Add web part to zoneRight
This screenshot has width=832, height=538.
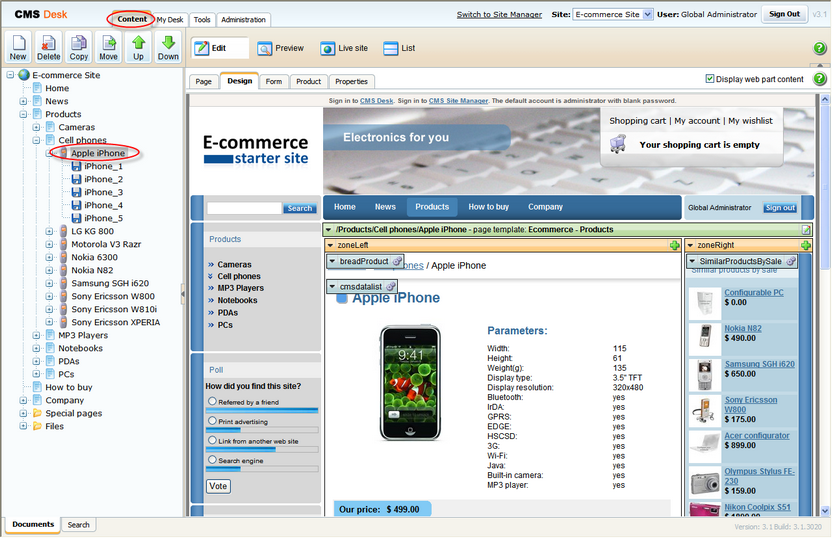coord(805,245)
